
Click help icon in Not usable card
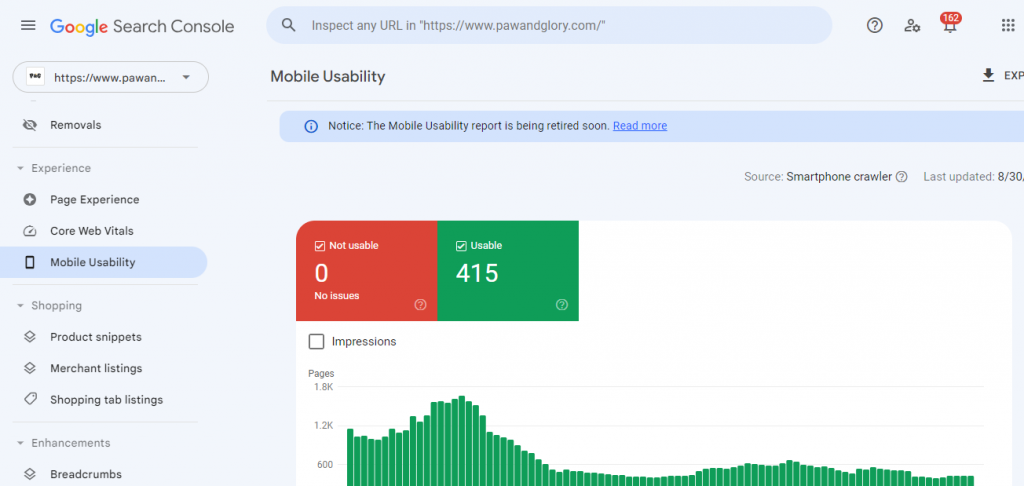coord(421,304)
